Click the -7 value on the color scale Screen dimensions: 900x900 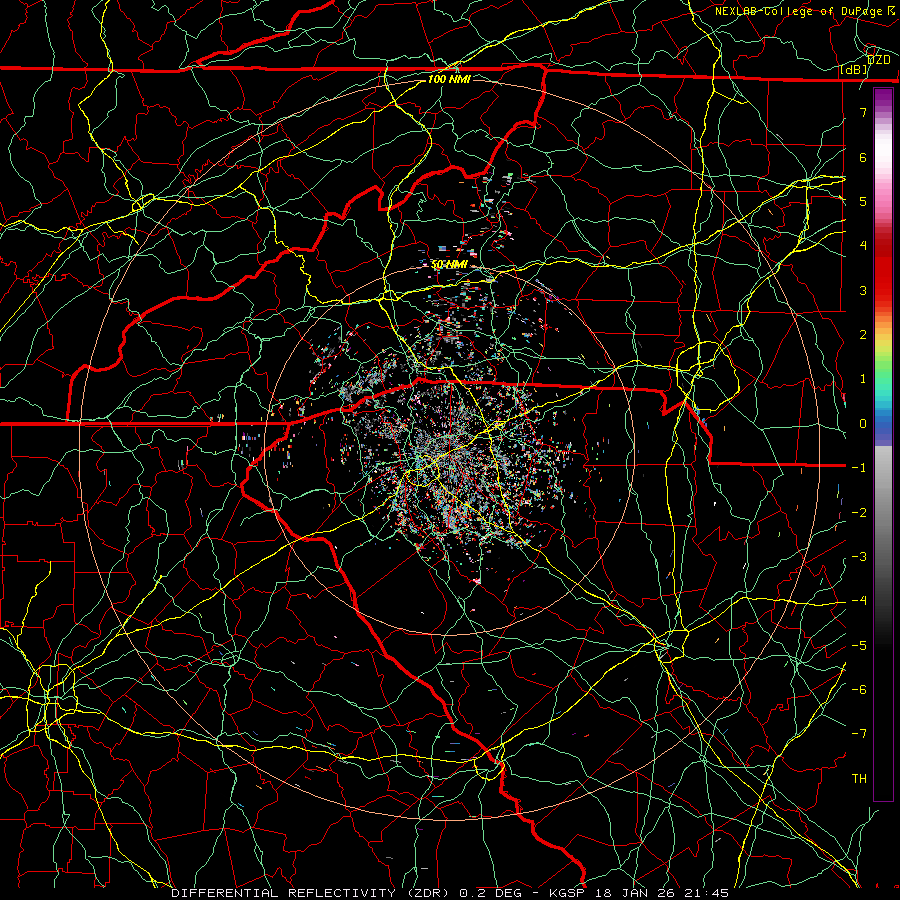[859, 734]
